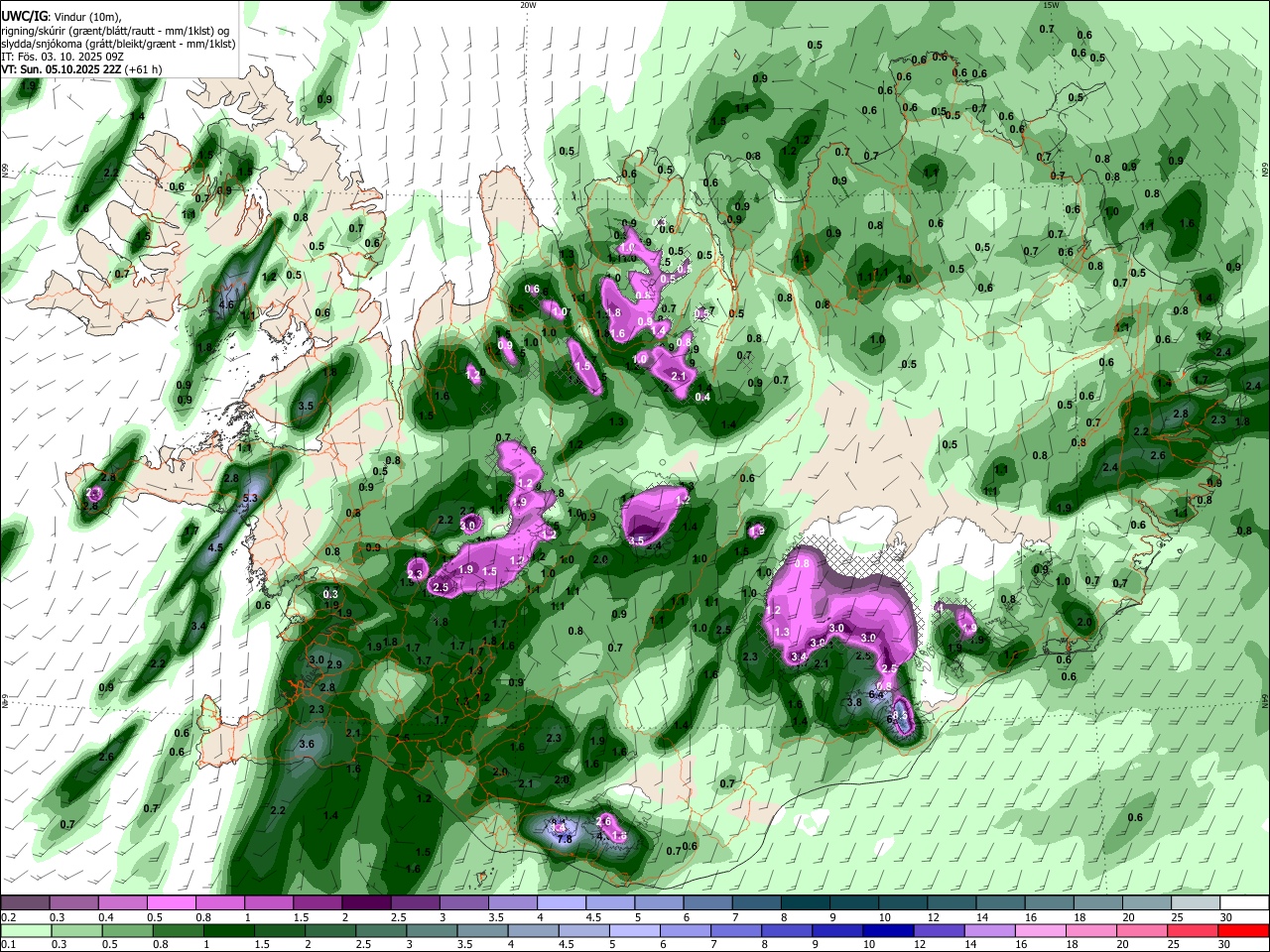Click the red swatch ending the lower legend row
1270x952 pixels.
tap(1244, 930)
